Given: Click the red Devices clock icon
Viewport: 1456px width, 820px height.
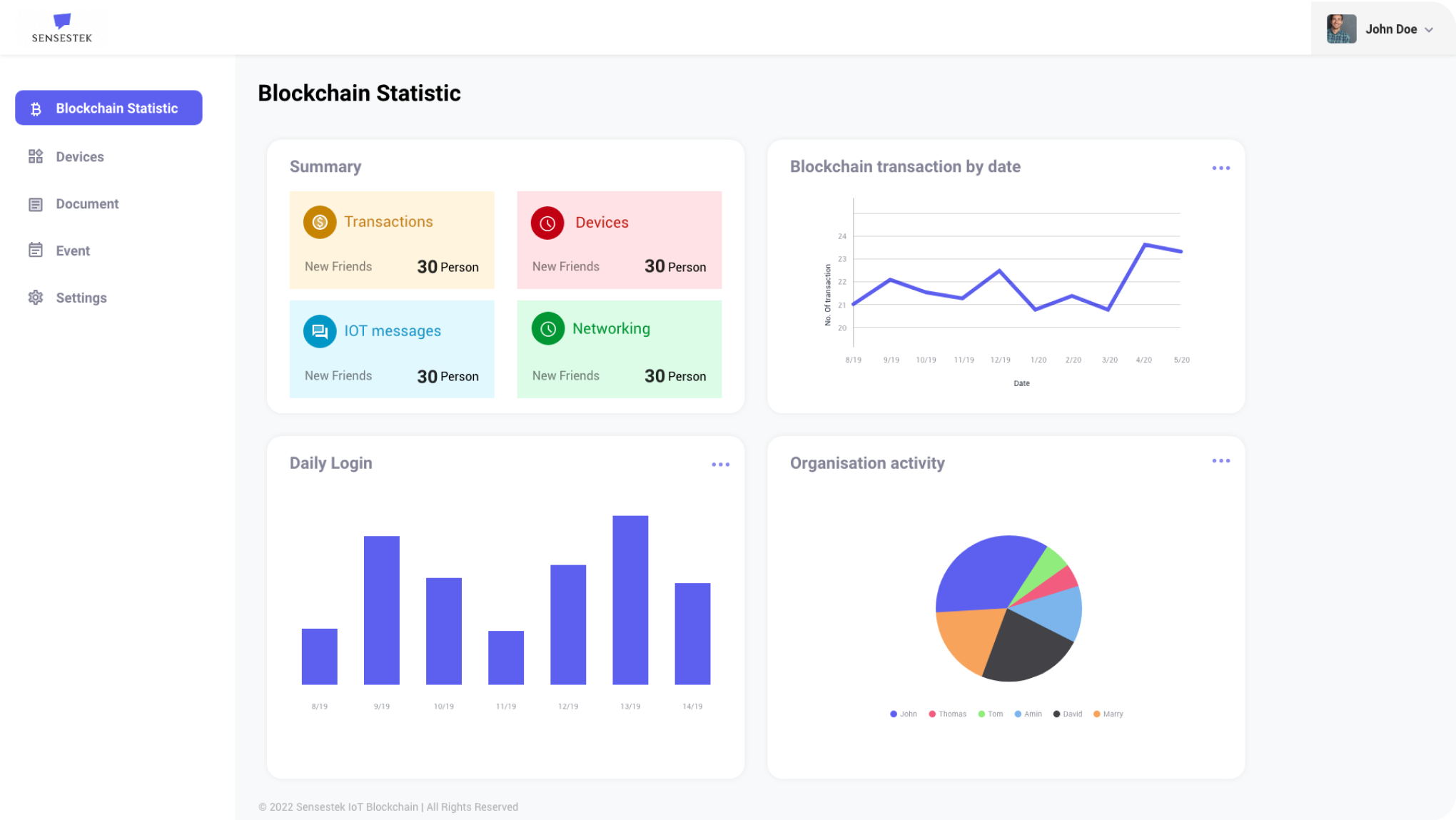Looking at the screenshot, I should 547,223.
